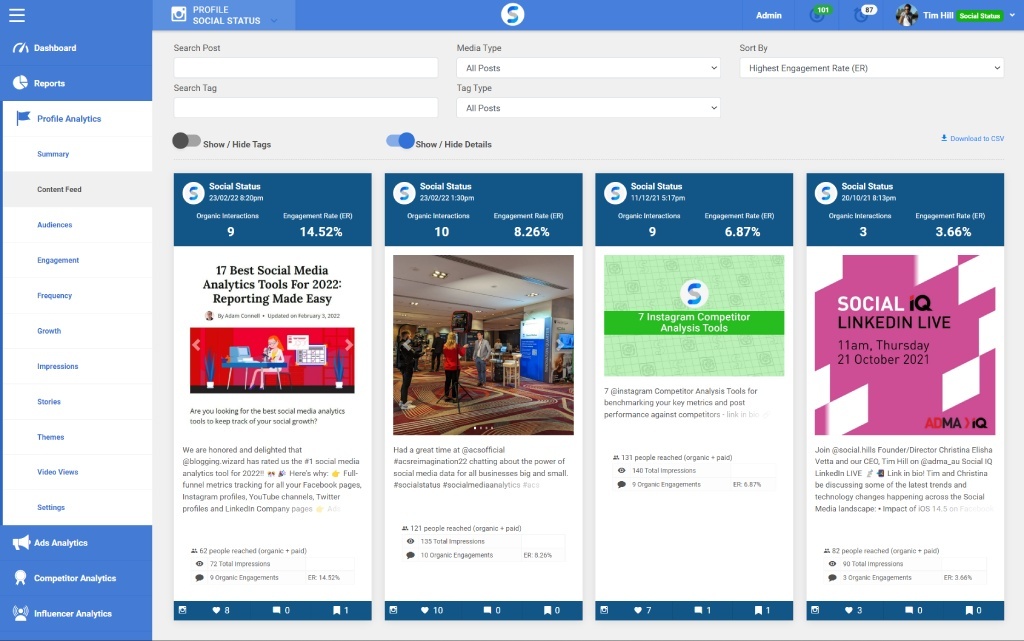
Task: Click the Ads Analytics megaphone icon
Action: tap(21, 542)
